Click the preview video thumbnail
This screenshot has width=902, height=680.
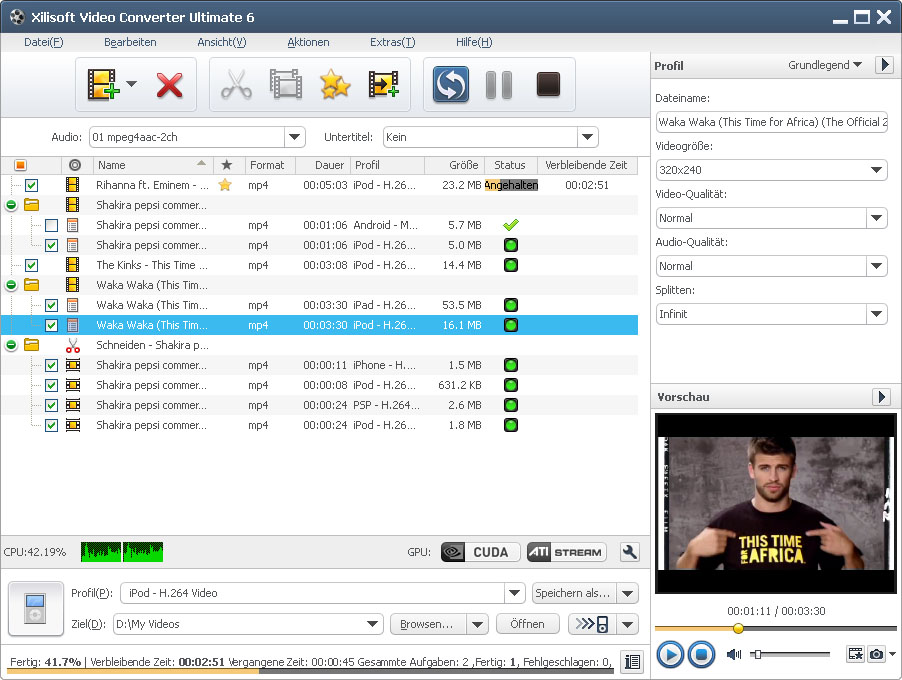point(775,503)
